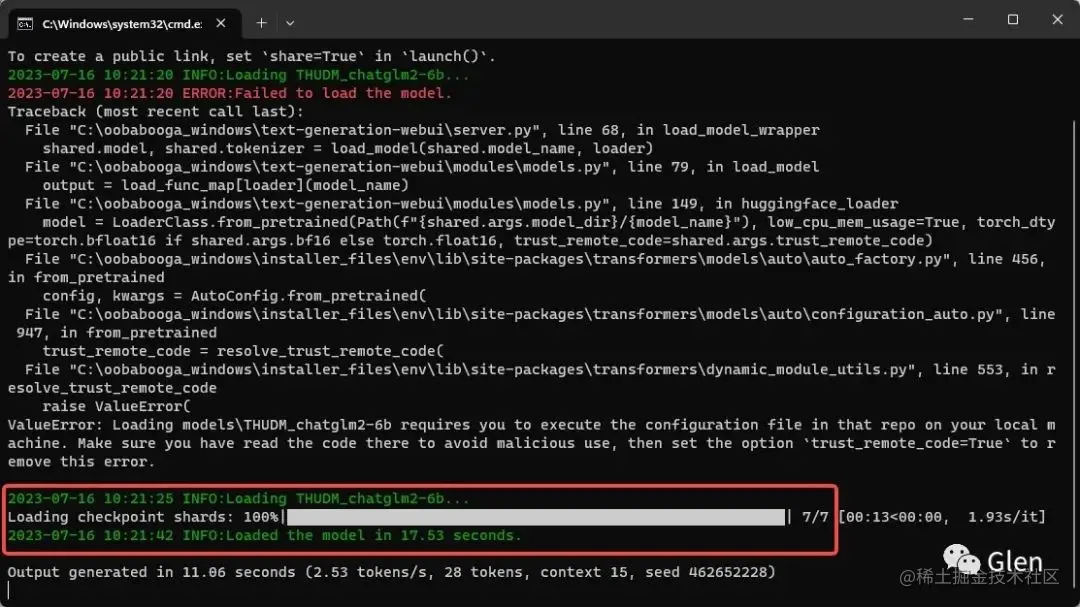This screenshot has width=1080, height=607.
Task: Select the C:\Windows\system32\cmd.exe tab
Action: (125, 23)
